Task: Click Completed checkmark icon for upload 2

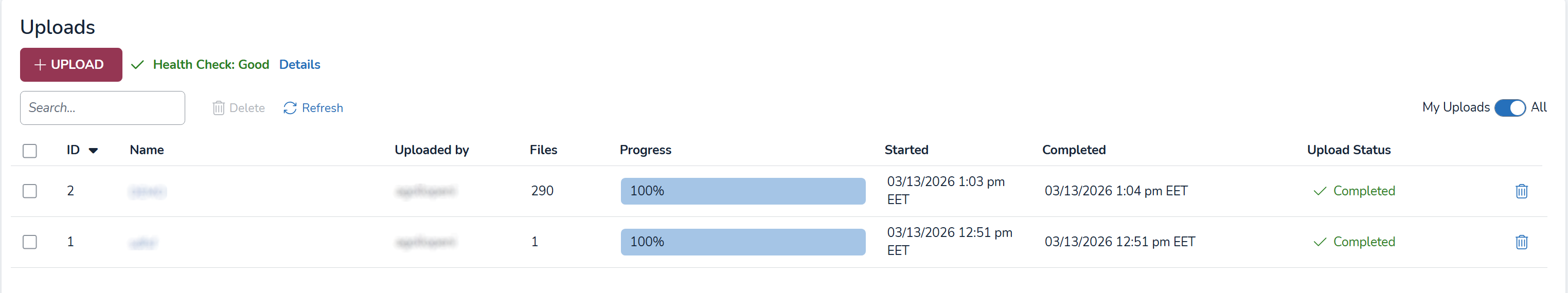Action: 1320,192
